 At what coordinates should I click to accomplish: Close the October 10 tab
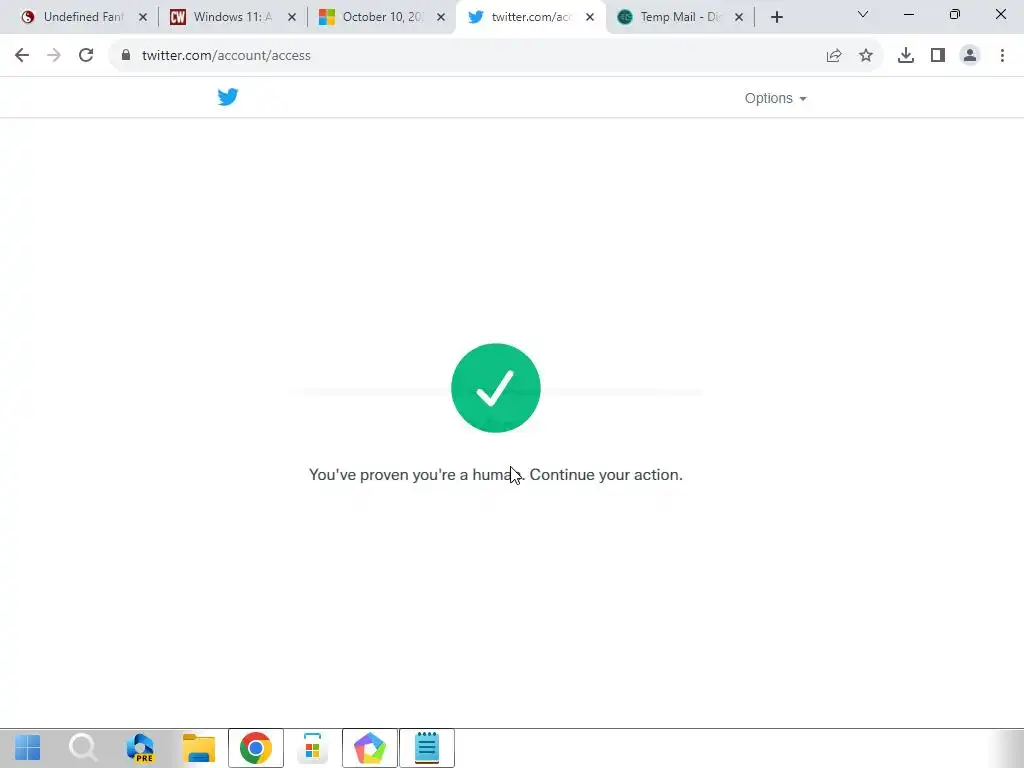pos(441,17)
